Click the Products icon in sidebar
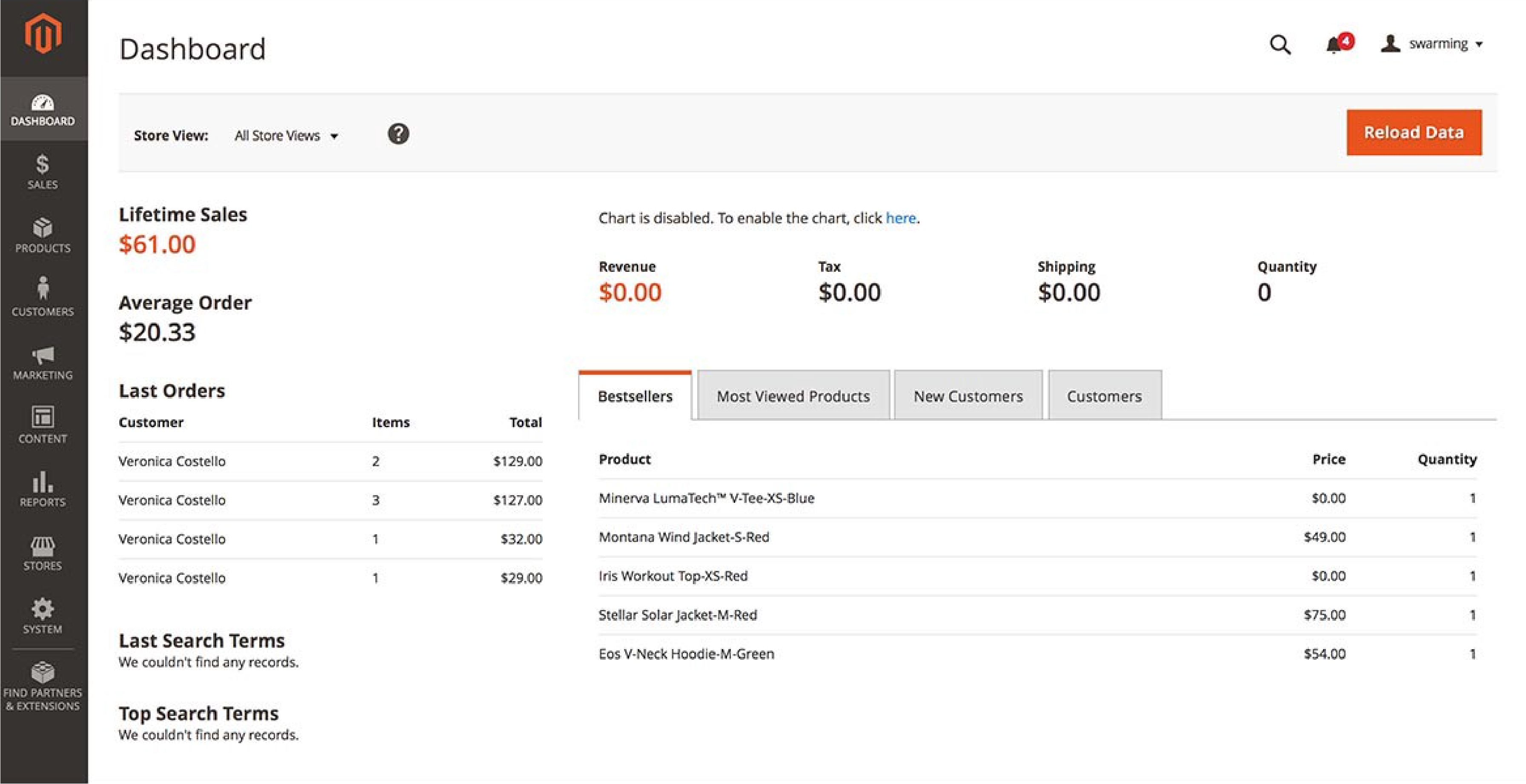Viewport: 1526px width, 784px height. [43, 233]
